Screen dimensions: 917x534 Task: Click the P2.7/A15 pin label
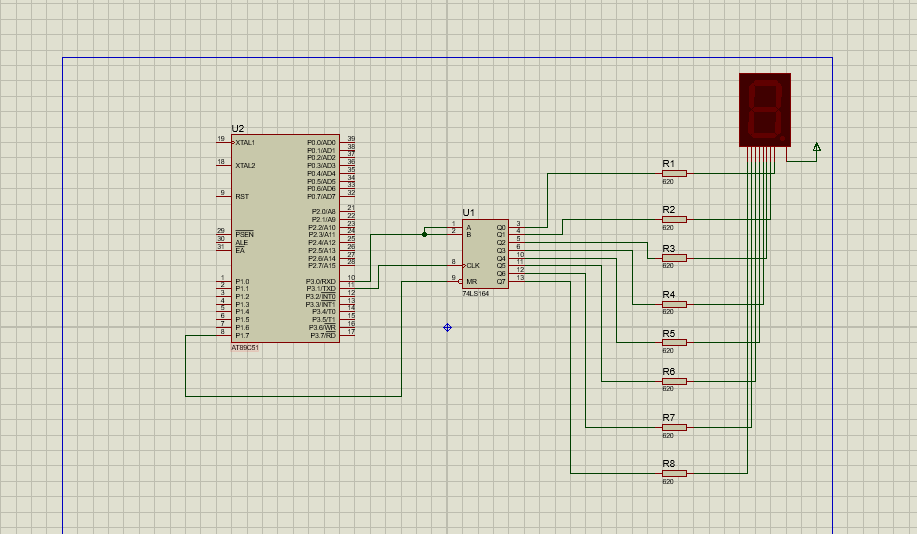click(x=322, y=266)
